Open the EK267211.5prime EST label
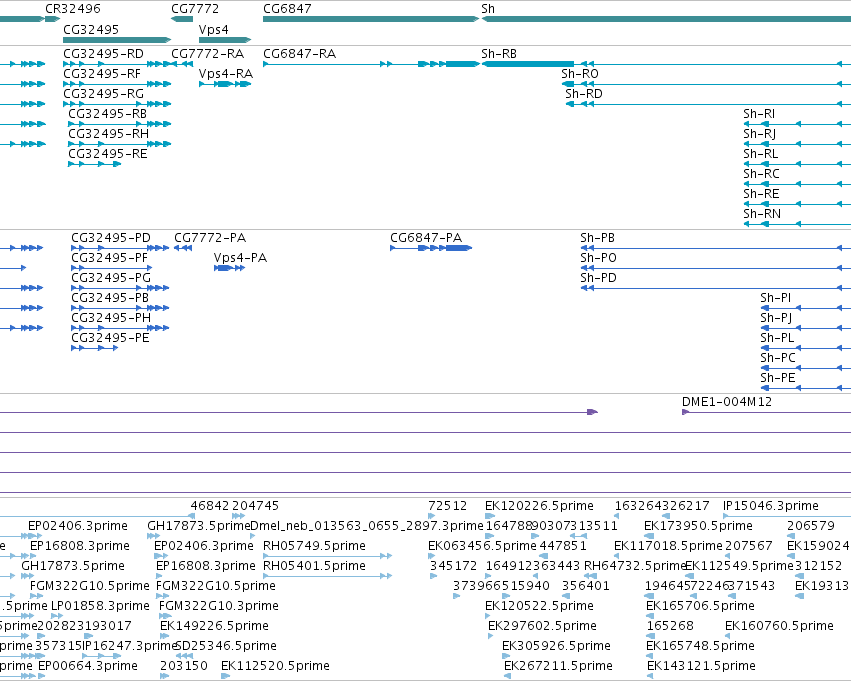 pyautogui.click(x=558, y=666)
